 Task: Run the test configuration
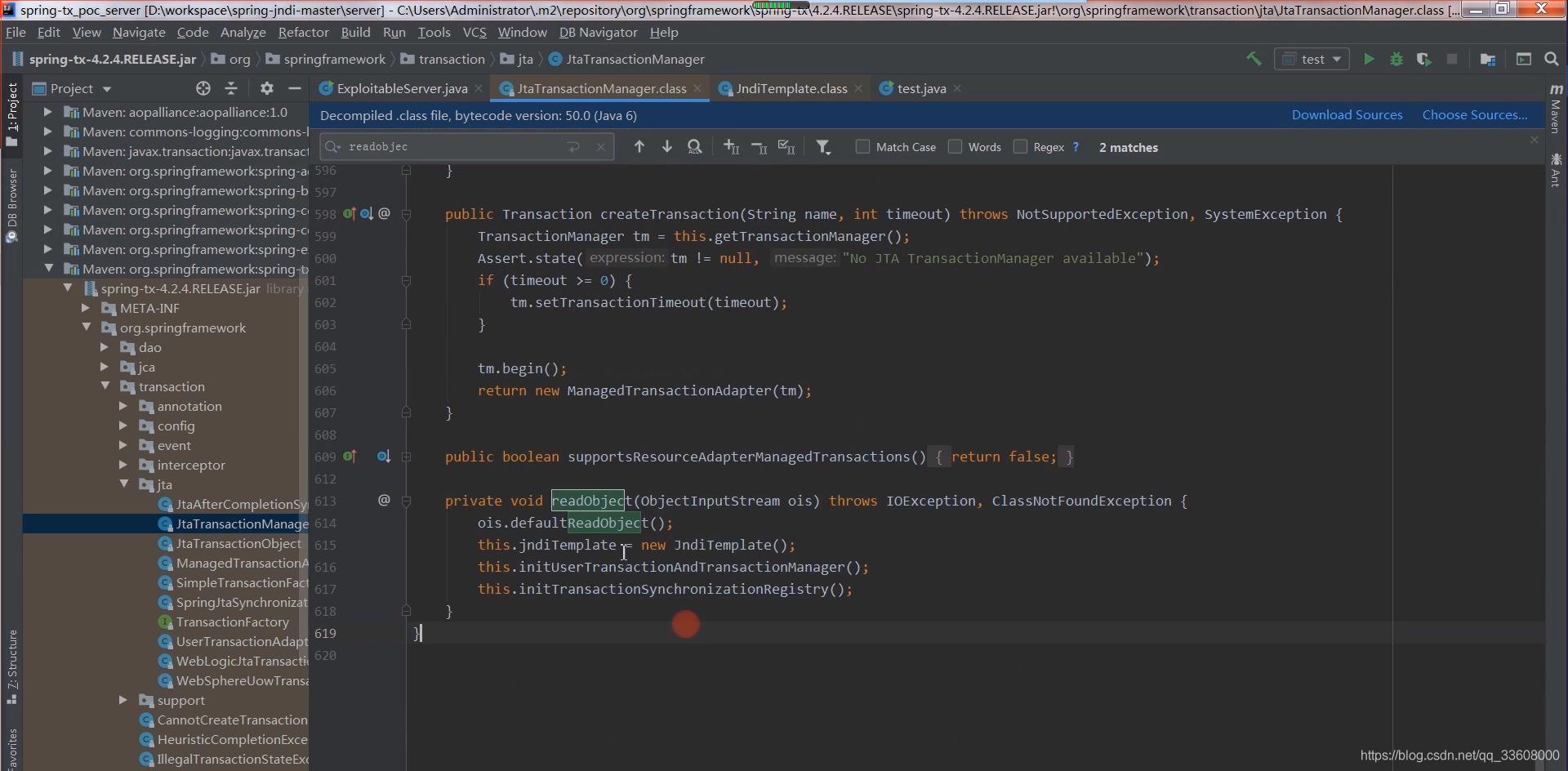pos(1369,59)
